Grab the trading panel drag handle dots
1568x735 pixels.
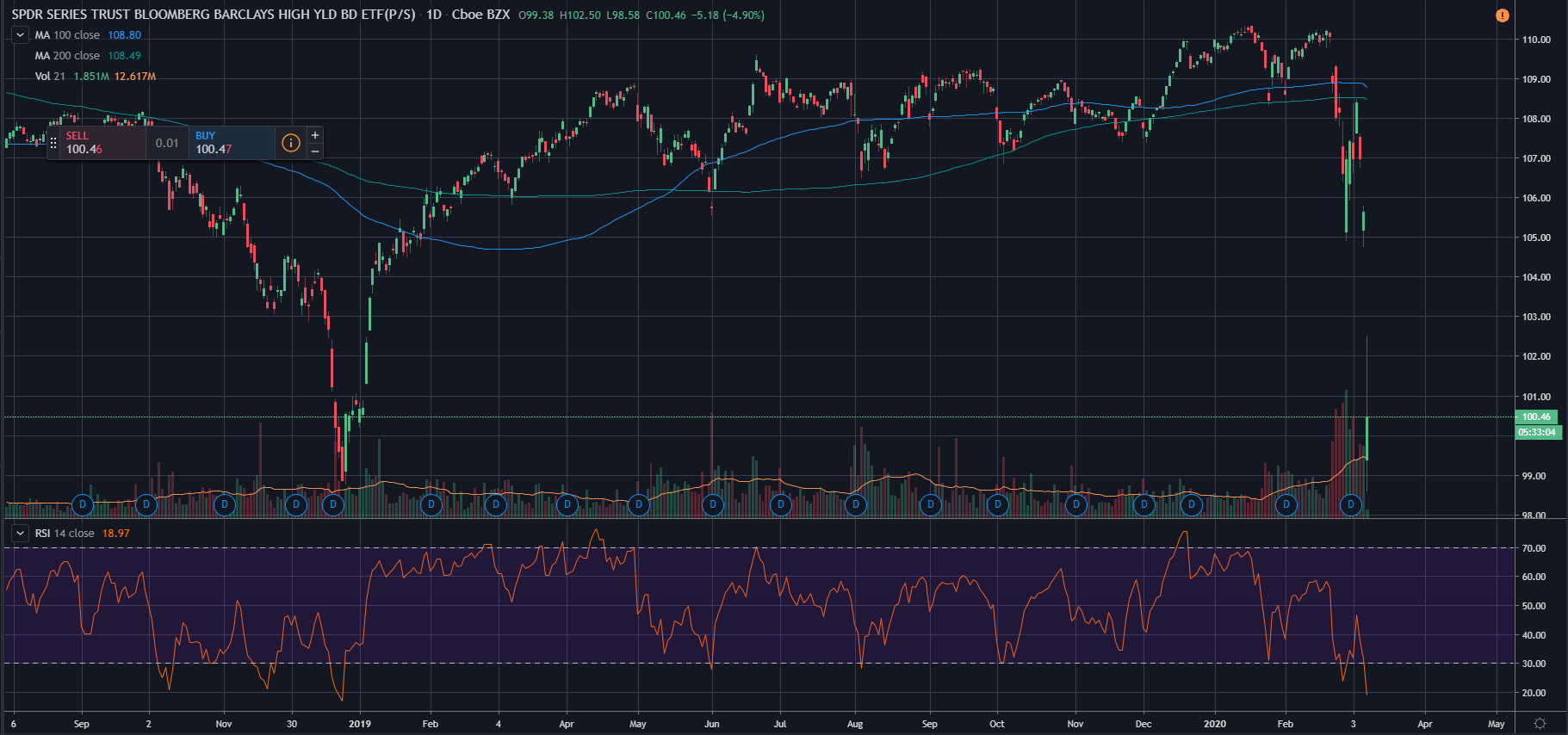pyautogui.click(x=53, y=143)
